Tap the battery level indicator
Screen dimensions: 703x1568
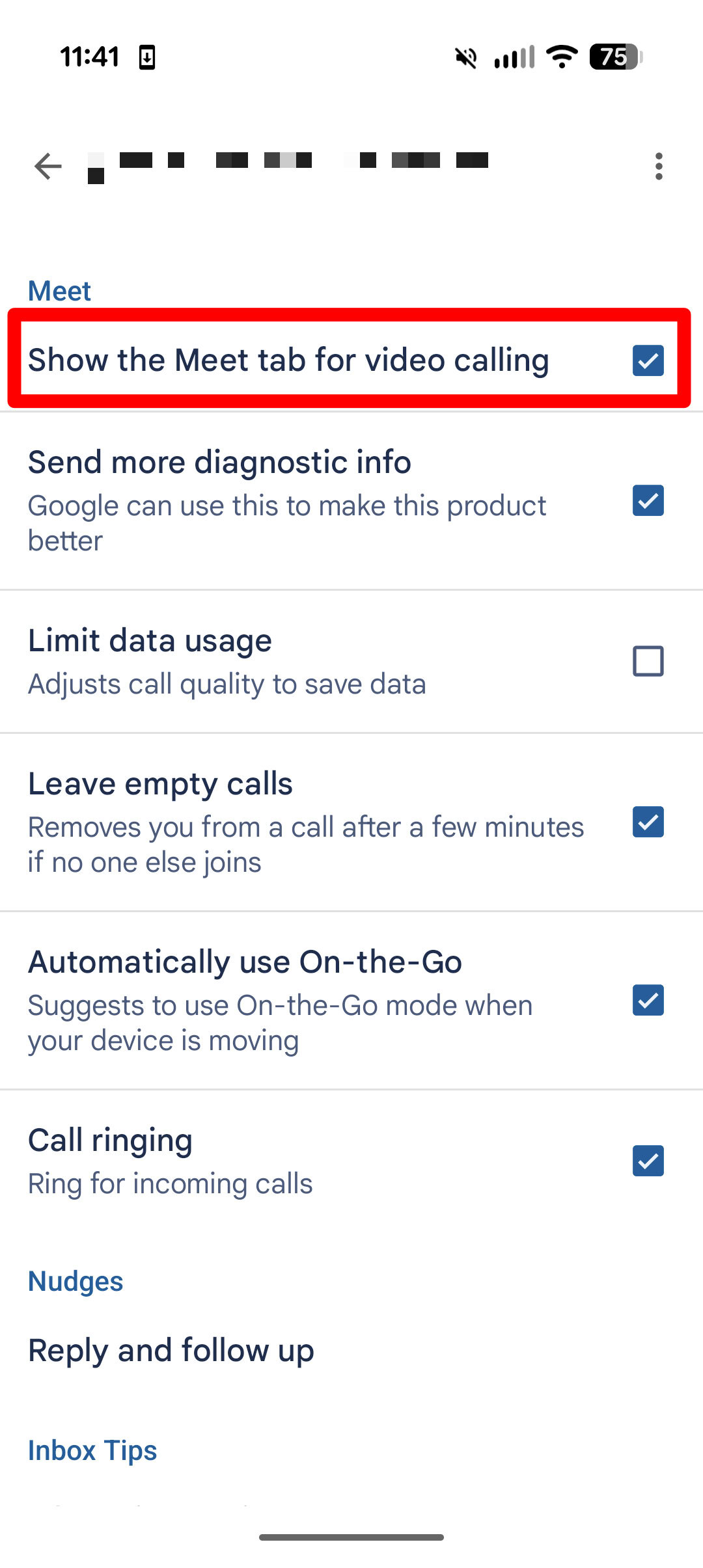pos(615,57)
